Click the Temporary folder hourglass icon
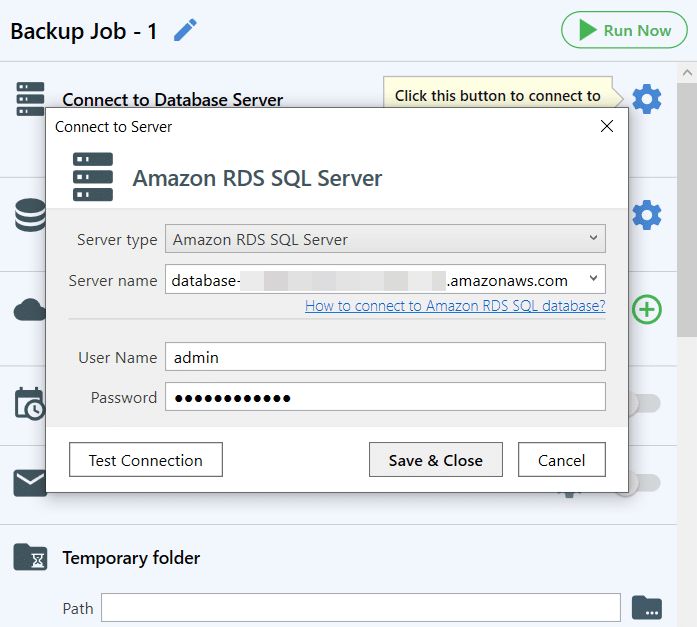Viewport: 697px width, 627px height. 30,557
